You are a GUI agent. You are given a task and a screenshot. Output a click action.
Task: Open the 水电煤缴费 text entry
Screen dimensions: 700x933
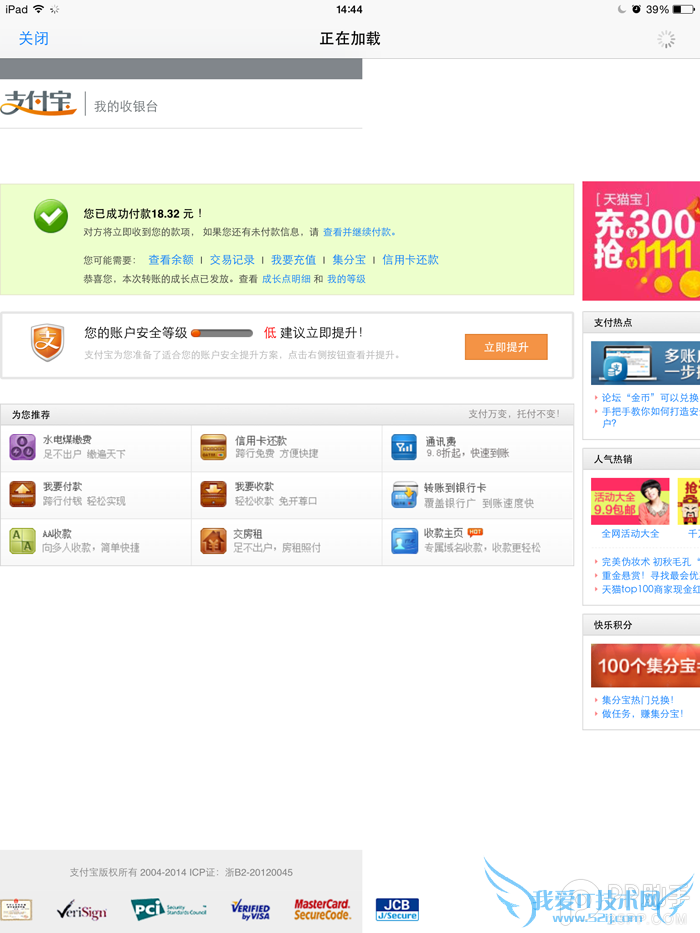(x=67, y=440)
